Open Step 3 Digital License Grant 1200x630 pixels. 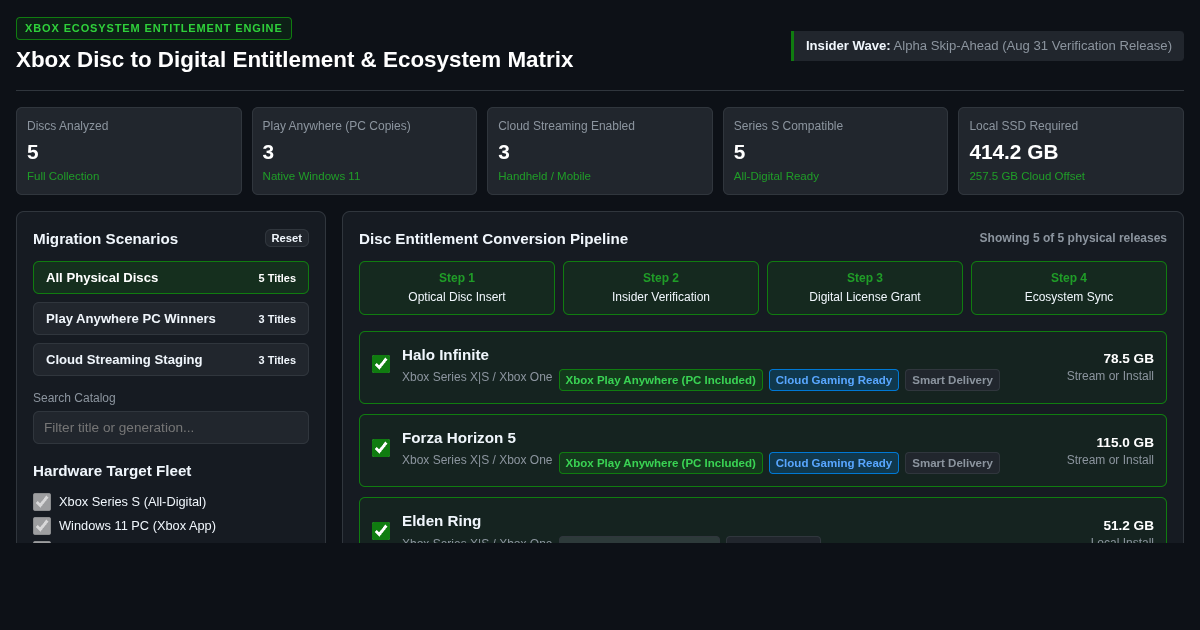coord(865,288)
